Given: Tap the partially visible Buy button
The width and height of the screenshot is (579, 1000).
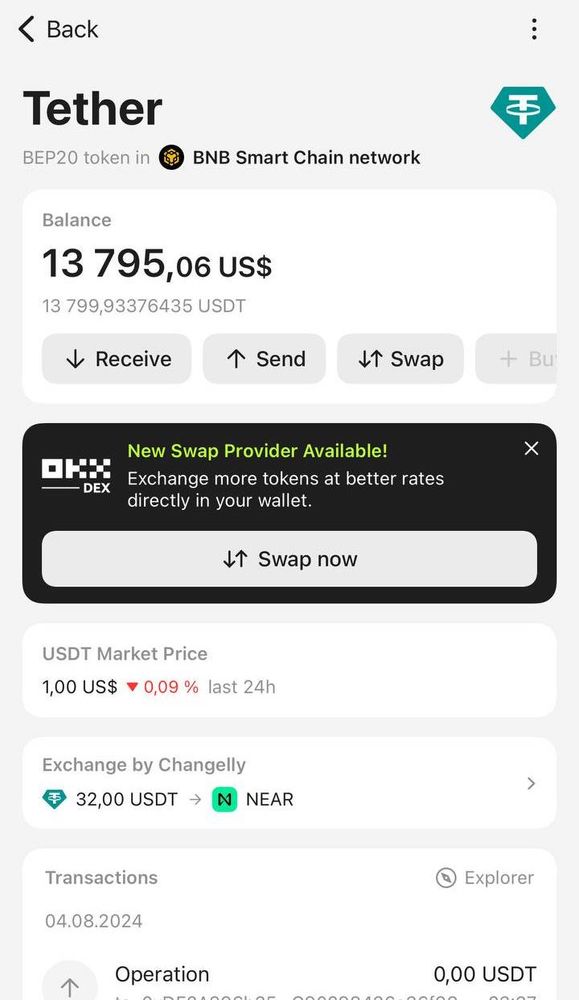Looking at the screenshot, I should pyautogui.click(x=516, y=359).
